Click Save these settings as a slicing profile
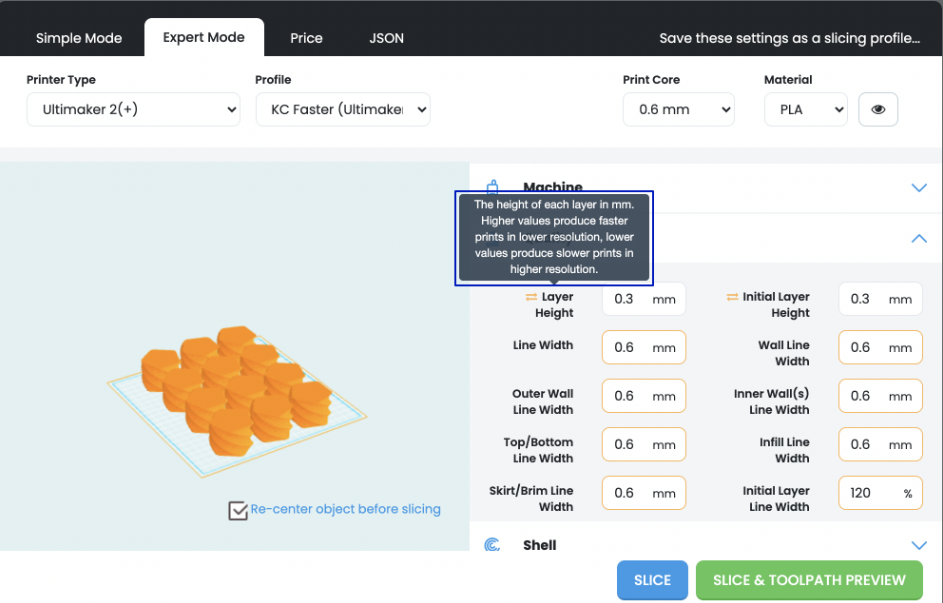This screenshot has height=603, width=943. [x=789, y=39]
